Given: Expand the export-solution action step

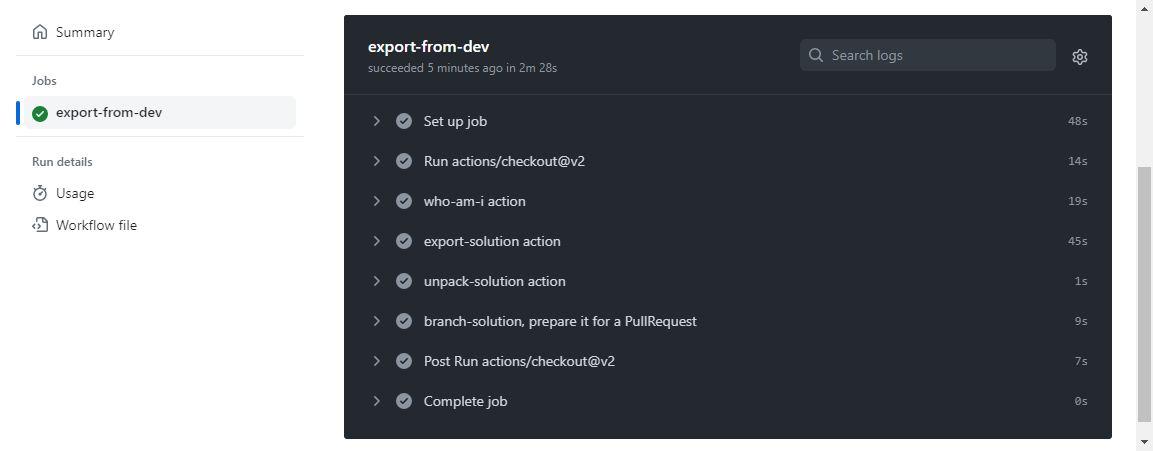Looking at the screenshot, I should [376, 241].
